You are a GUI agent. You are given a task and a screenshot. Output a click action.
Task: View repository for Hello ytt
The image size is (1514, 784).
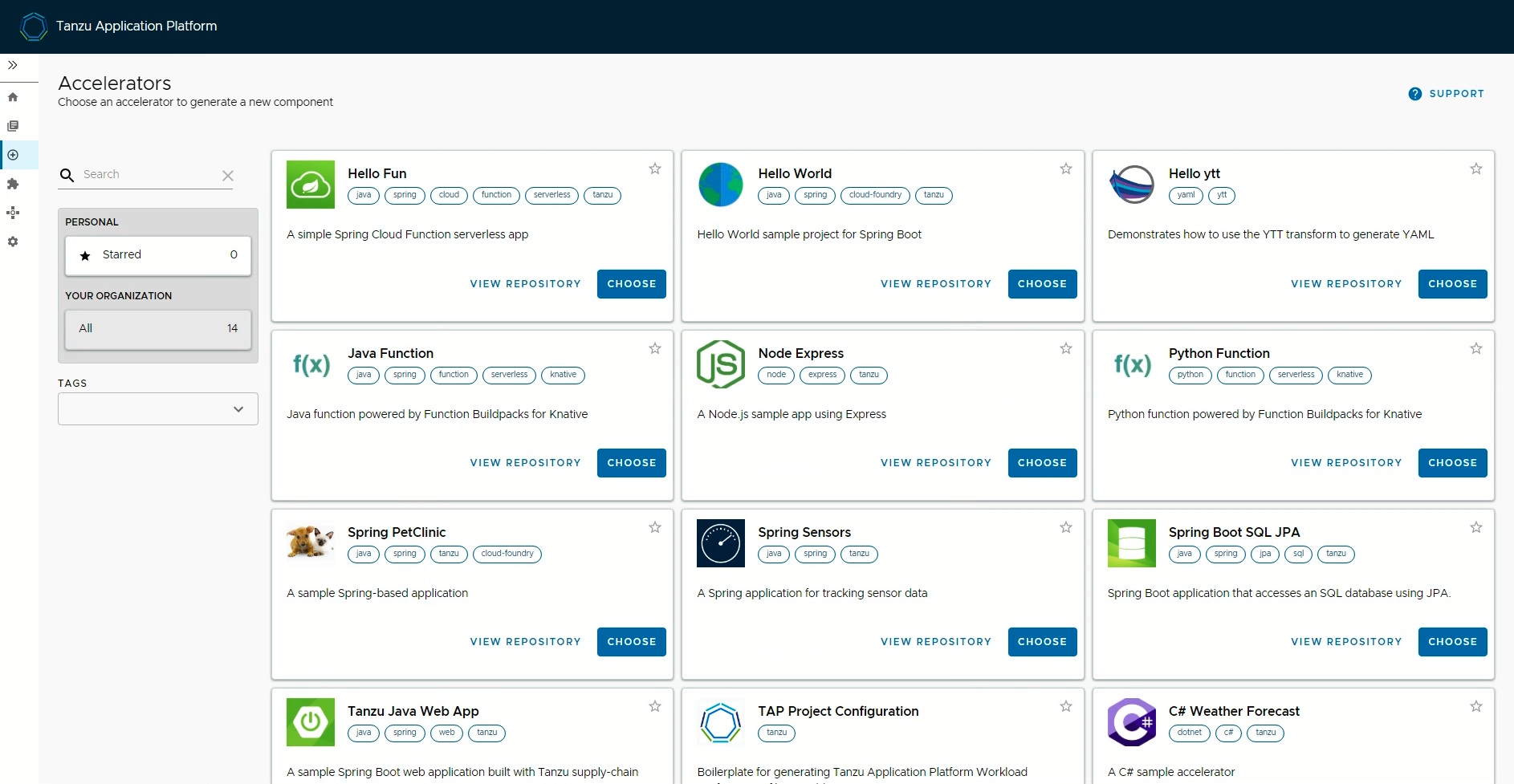pyautogui.click(x=1346, y=284)
